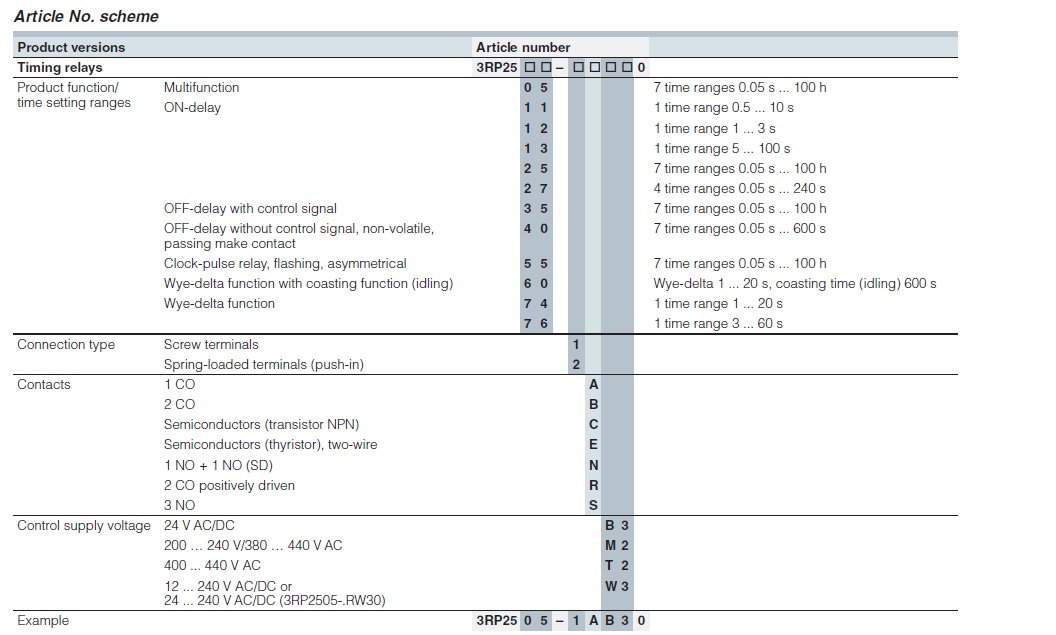
Task: Click voltage code "T 2"
Action: (x=617, y=566)
